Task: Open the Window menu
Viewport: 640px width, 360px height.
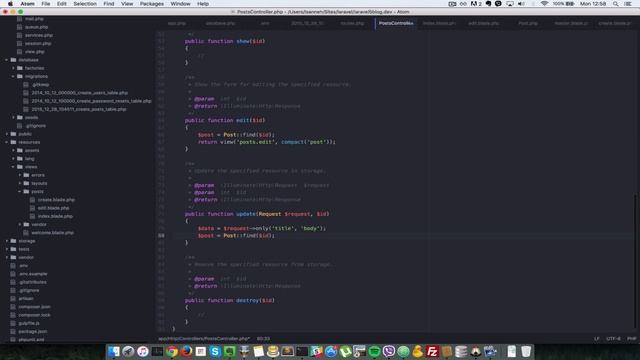Action: click(x=180, y=4)
